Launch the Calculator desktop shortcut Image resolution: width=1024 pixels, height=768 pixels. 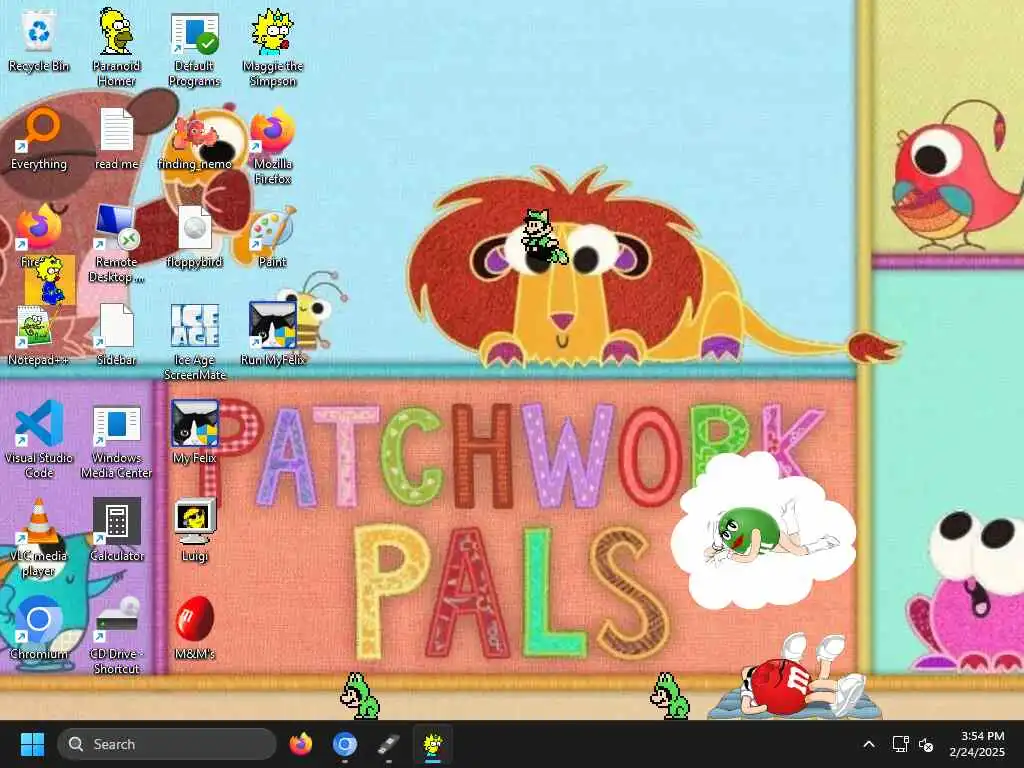116,530
